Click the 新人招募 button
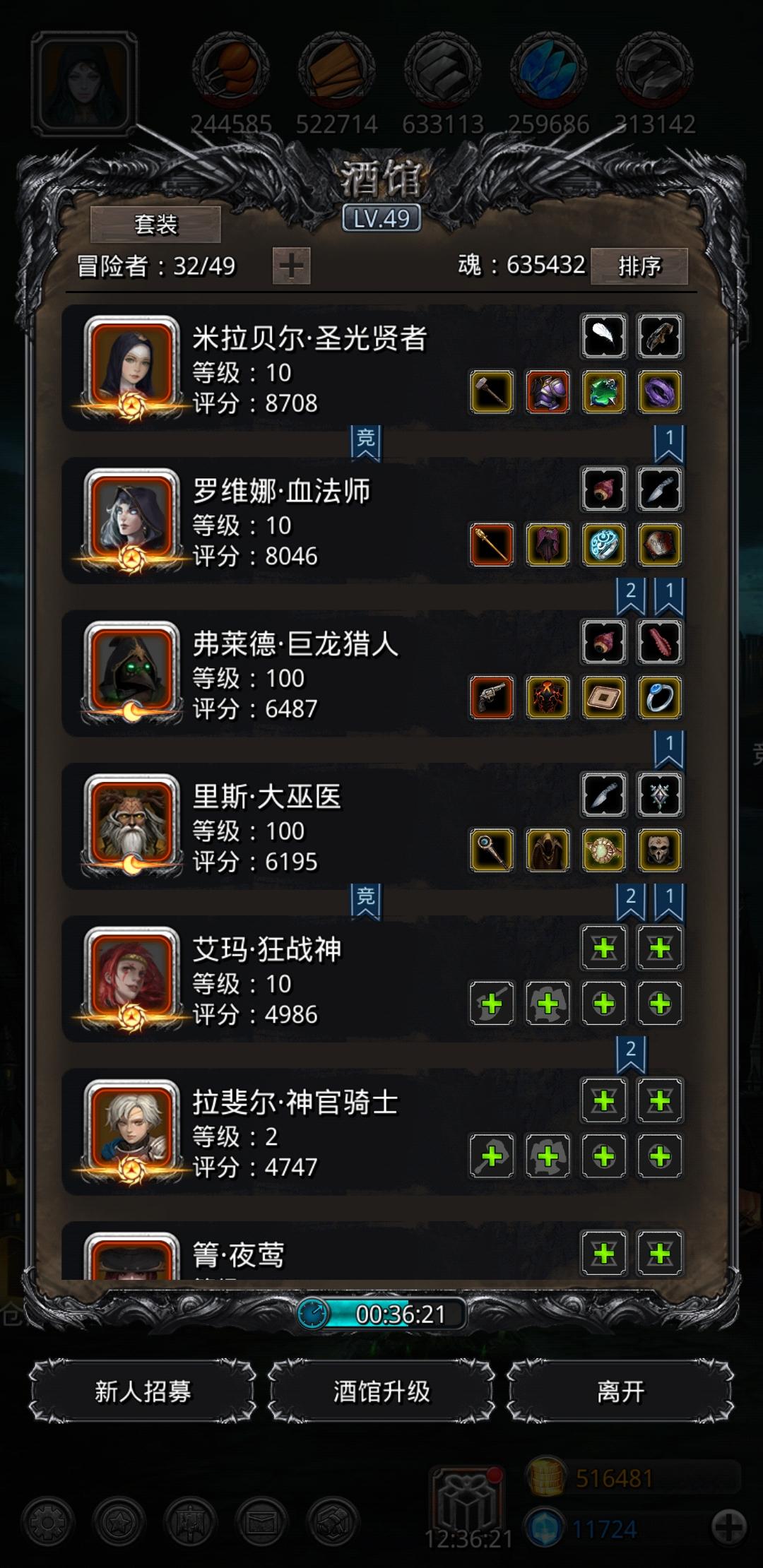The width and height of the screenshot is (763, 1568). pyautogui.click(x=143, y=1391)
